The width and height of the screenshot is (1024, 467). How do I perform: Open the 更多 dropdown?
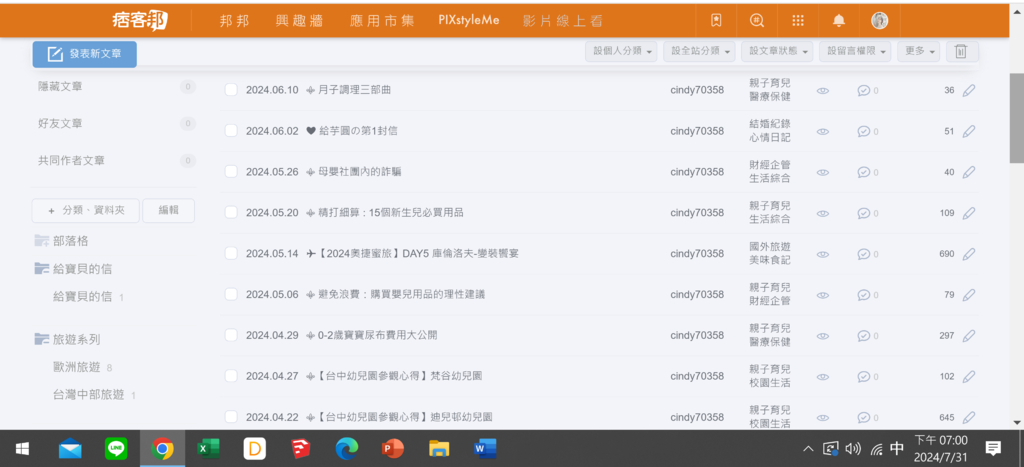click(x=918, y=52)
